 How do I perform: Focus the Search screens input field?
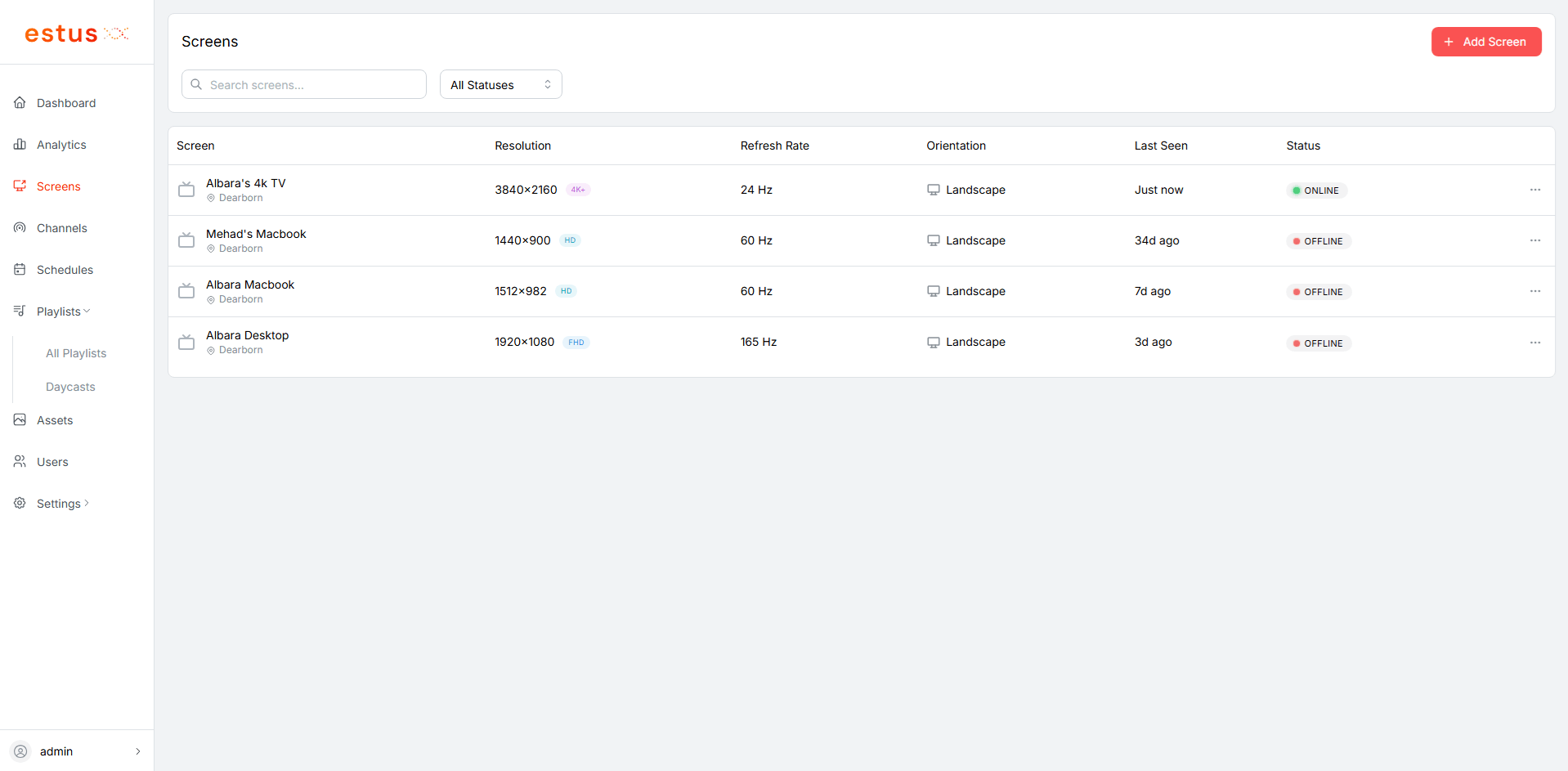point(304,84)
